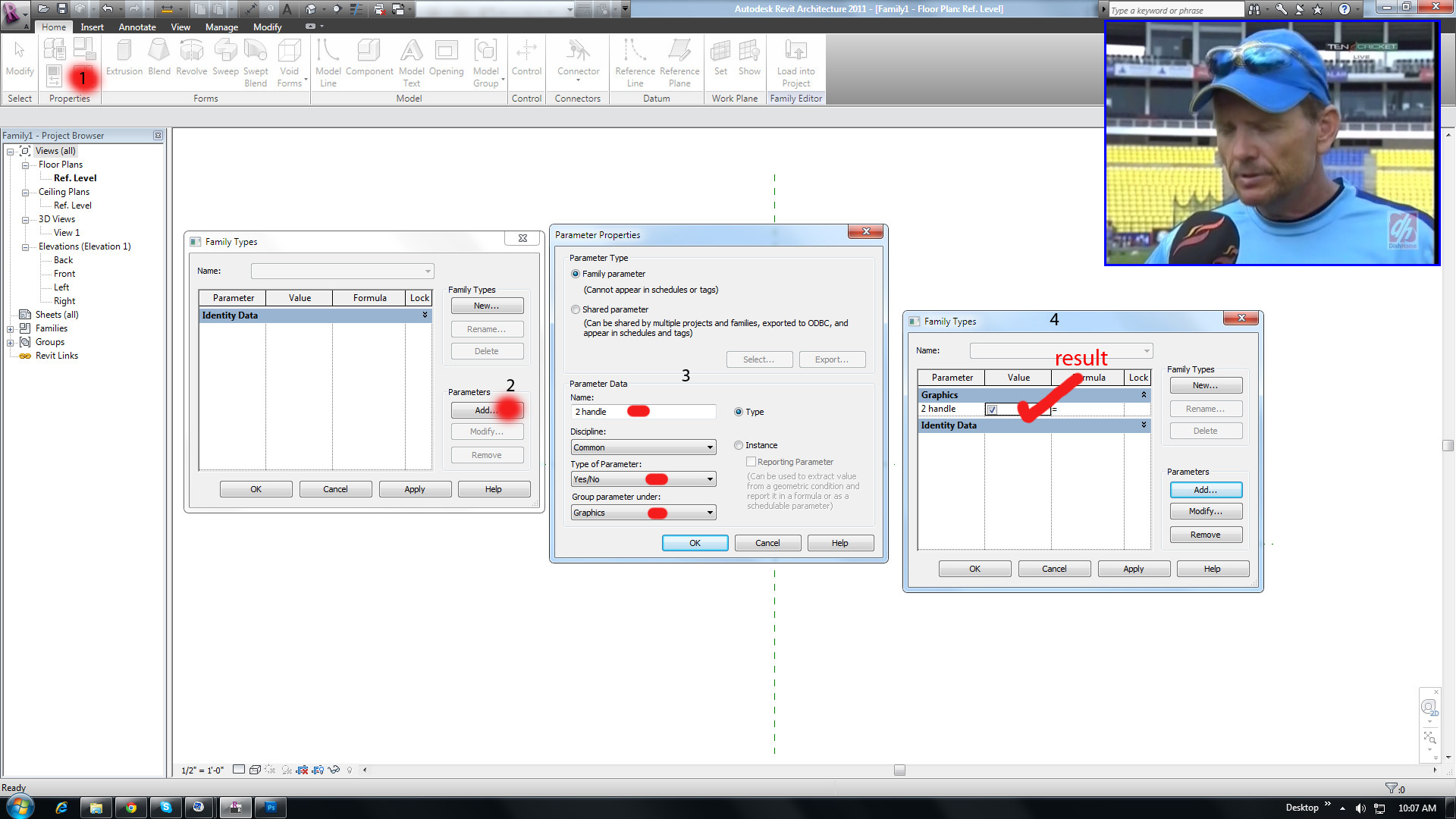
Task: Click the Model Text tool
Action: [411, 61]
